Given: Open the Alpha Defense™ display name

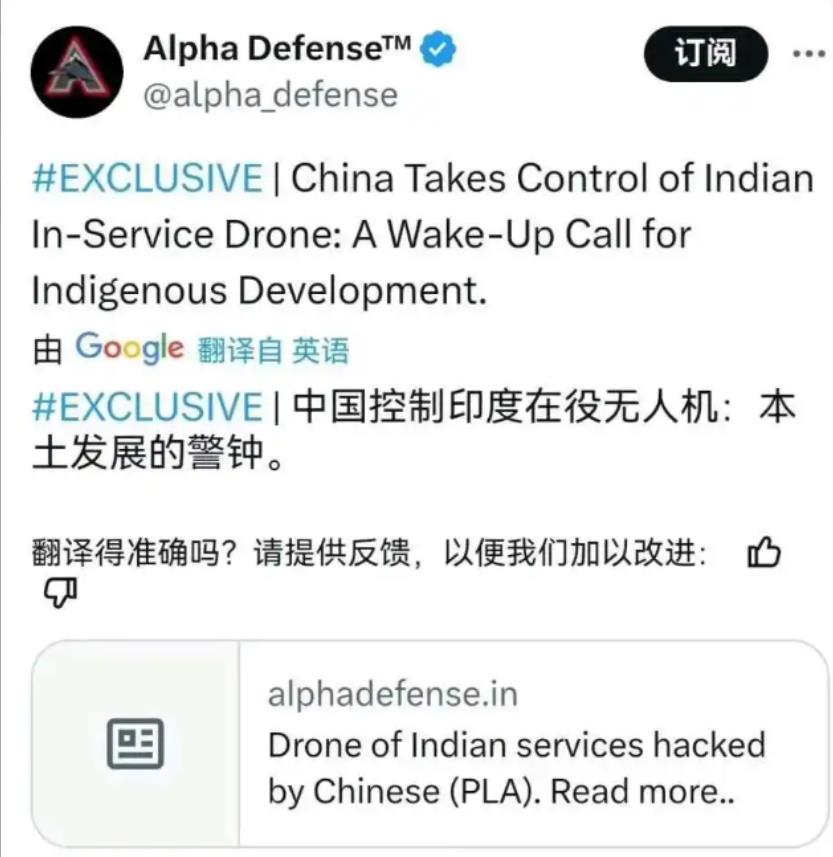Looking at the screenshot, I should click(277, 48).
